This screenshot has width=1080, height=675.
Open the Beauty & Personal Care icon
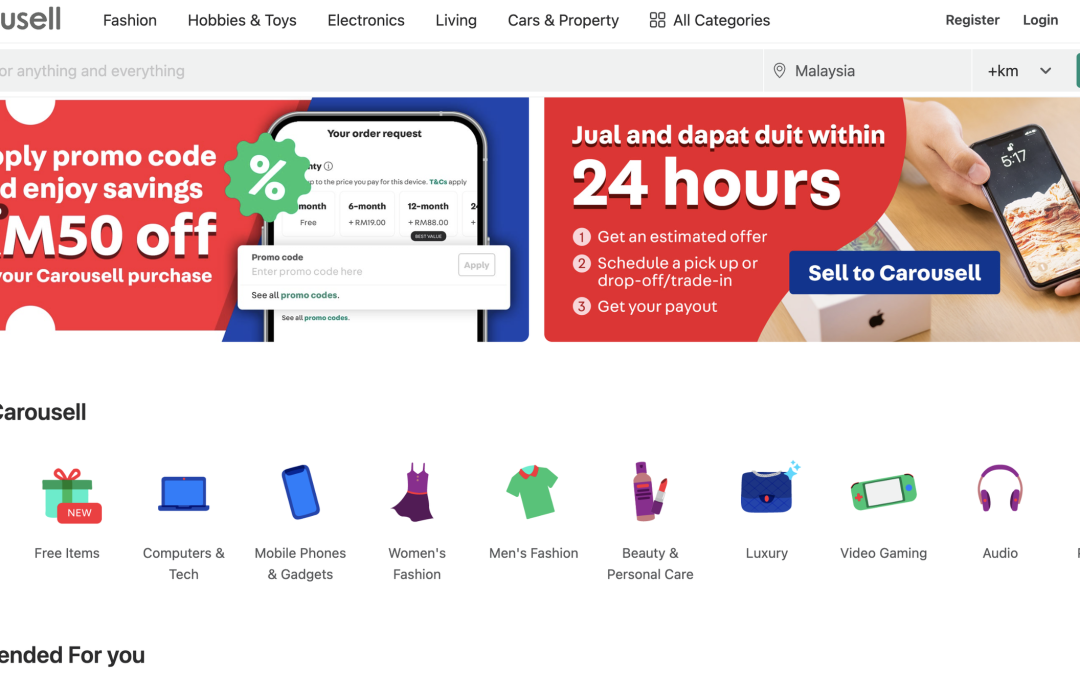pyautogui.click(x=650, y=491)
